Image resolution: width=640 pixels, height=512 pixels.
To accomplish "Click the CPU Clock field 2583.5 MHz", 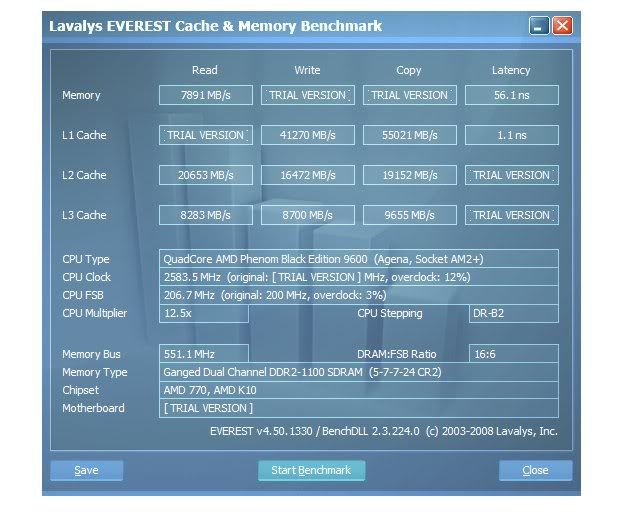I will 359,277.
